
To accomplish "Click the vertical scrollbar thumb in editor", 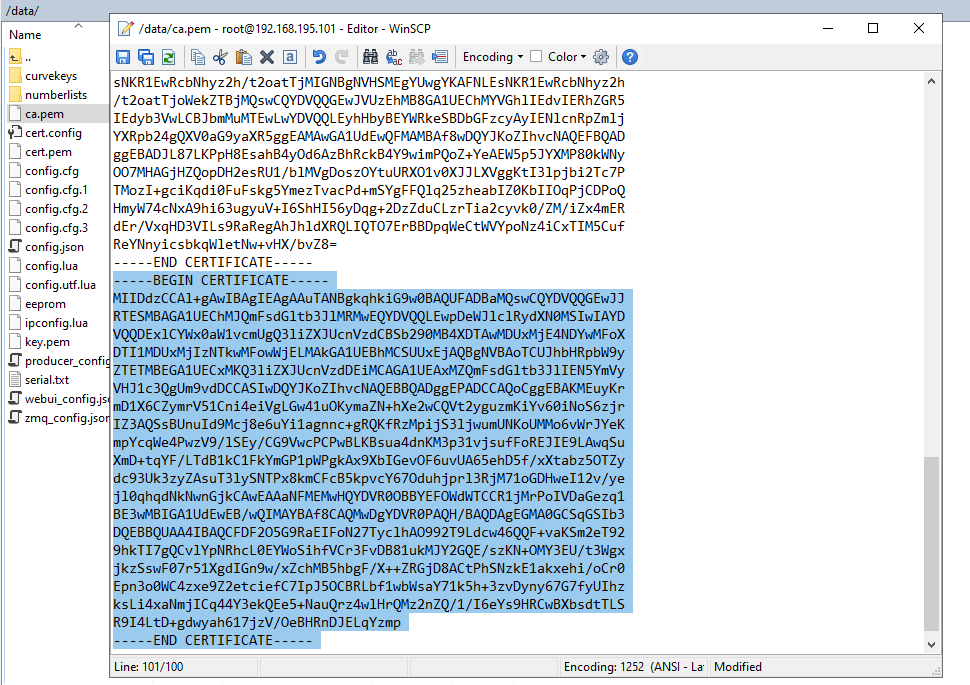I will (x=931, y=544).
